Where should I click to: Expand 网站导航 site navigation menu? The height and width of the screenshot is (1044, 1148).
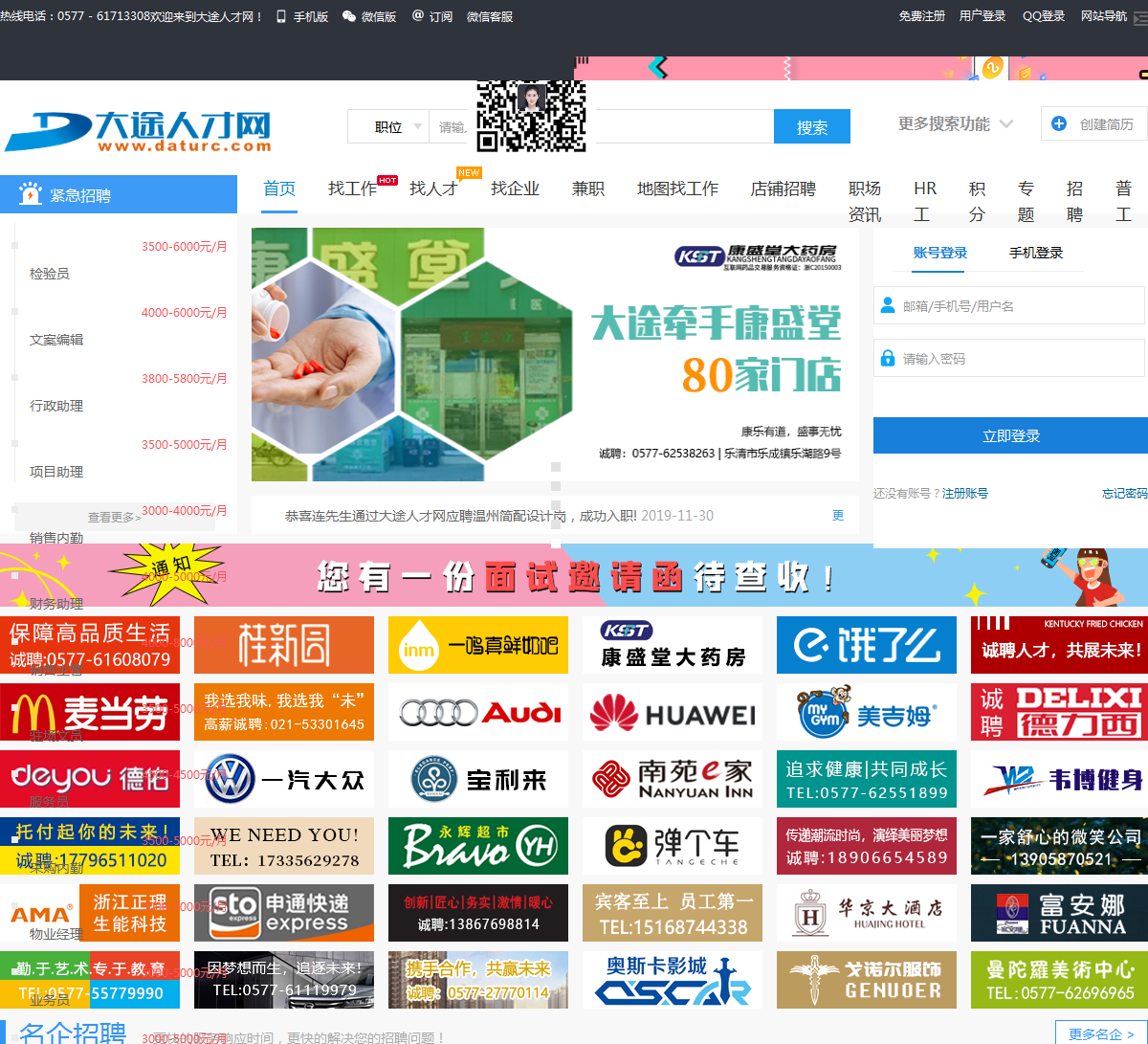pyautogui.click(x=1104, y=16)
